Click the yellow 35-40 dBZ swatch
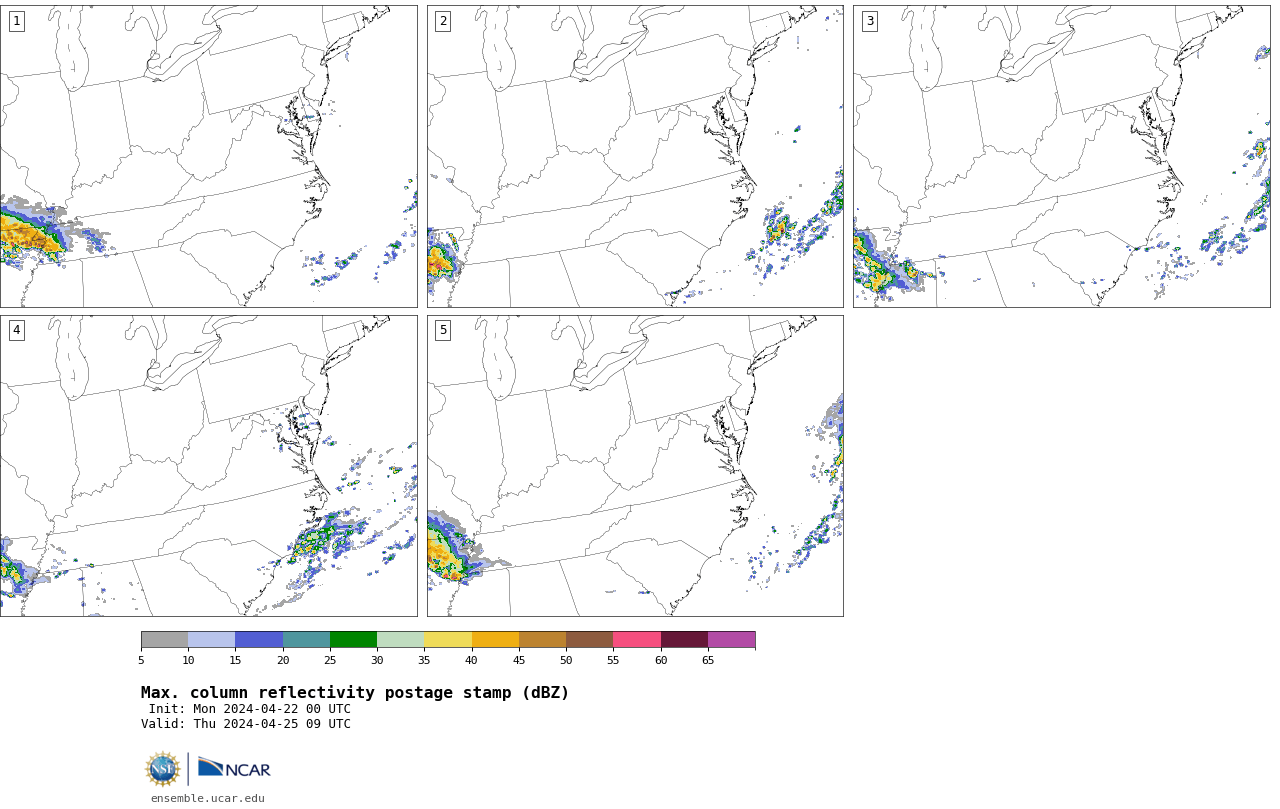Image resolution: width=1280 pixels, height=809 pixels. 448,640
